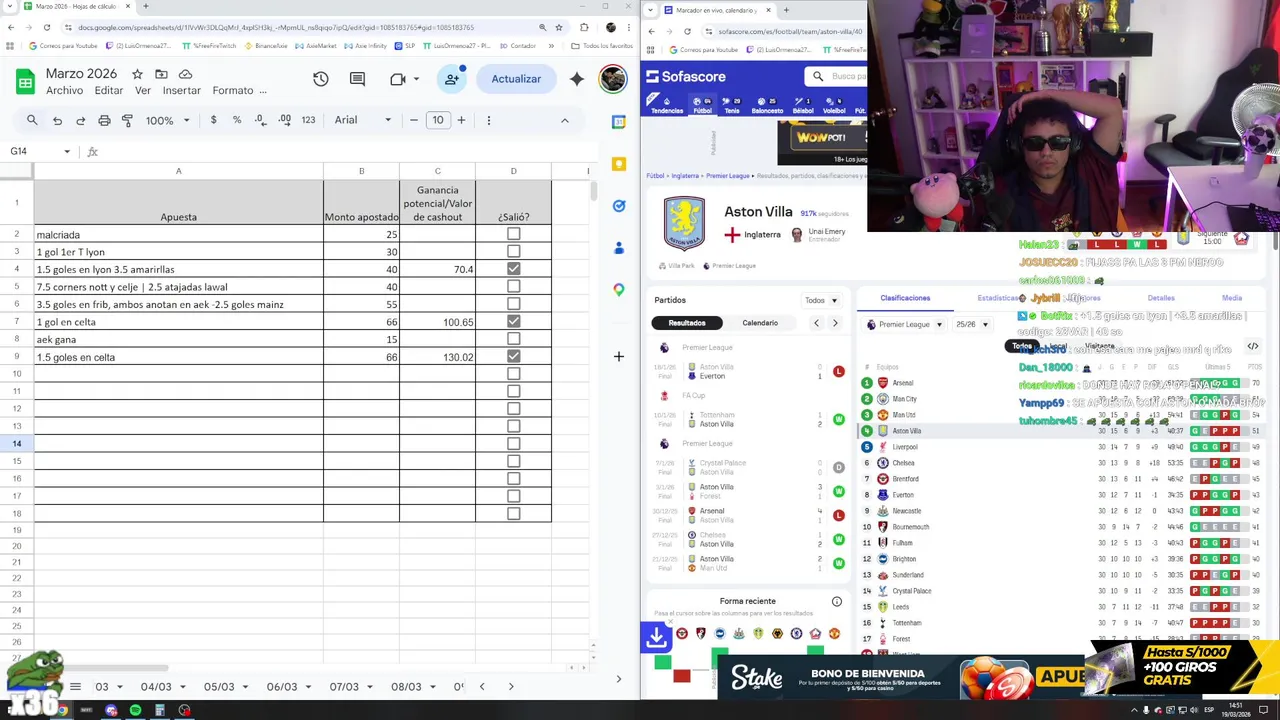
Task: Switch to the 06/03 sheet tab
Action: tap(281, 687)
